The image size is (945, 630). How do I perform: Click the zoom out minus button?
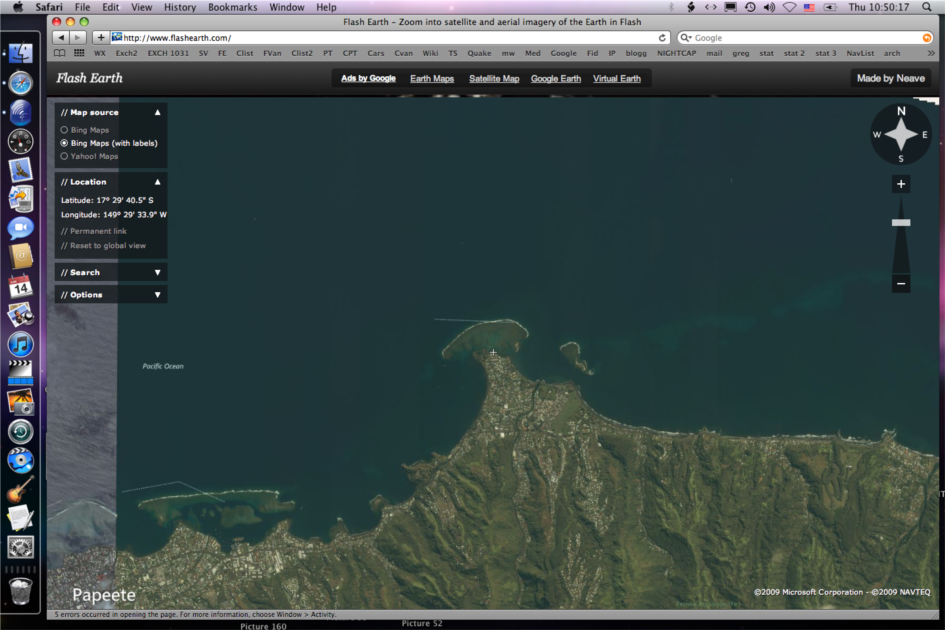click(901, 284)
